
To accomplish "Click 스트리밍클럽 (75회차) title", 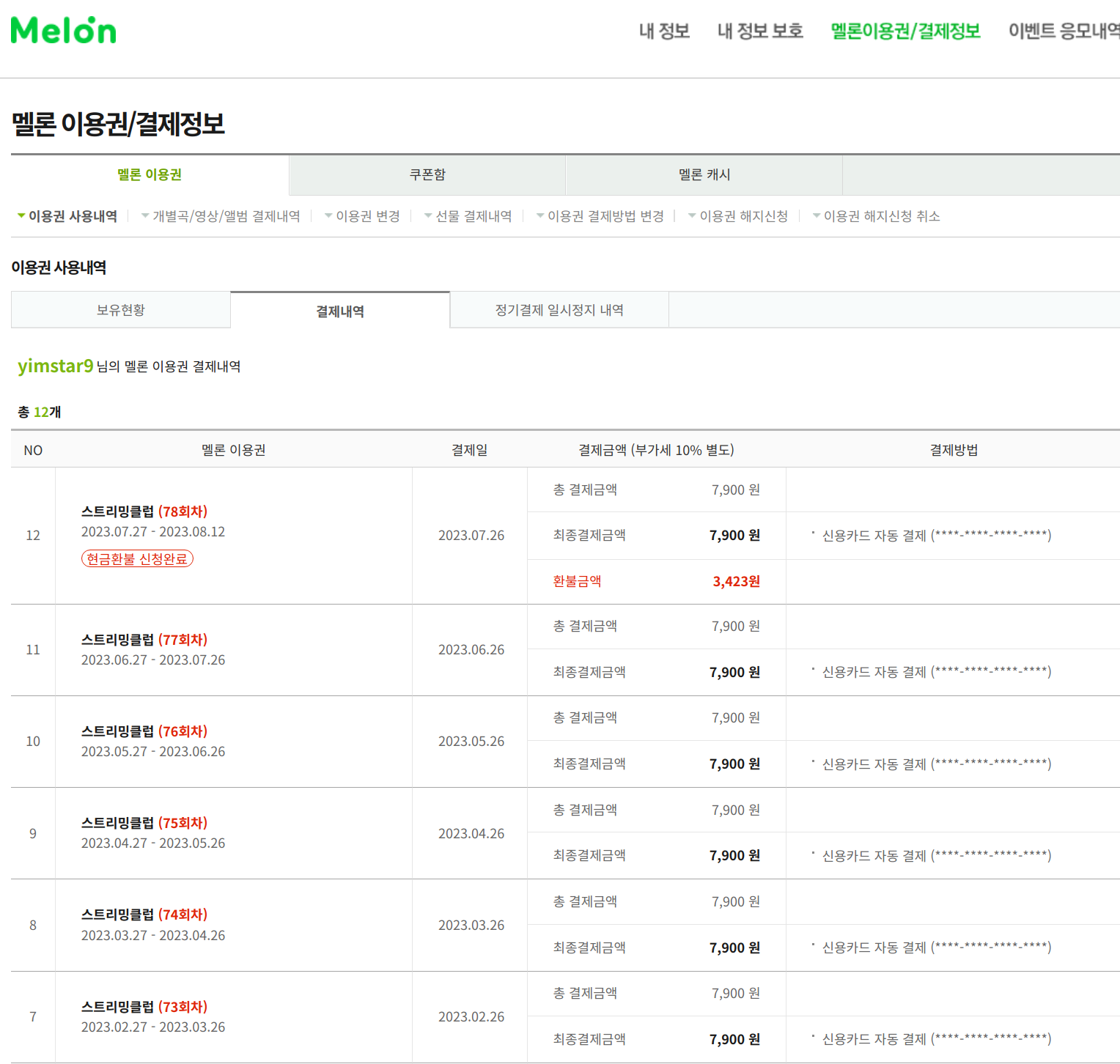I will coord(144,823).
